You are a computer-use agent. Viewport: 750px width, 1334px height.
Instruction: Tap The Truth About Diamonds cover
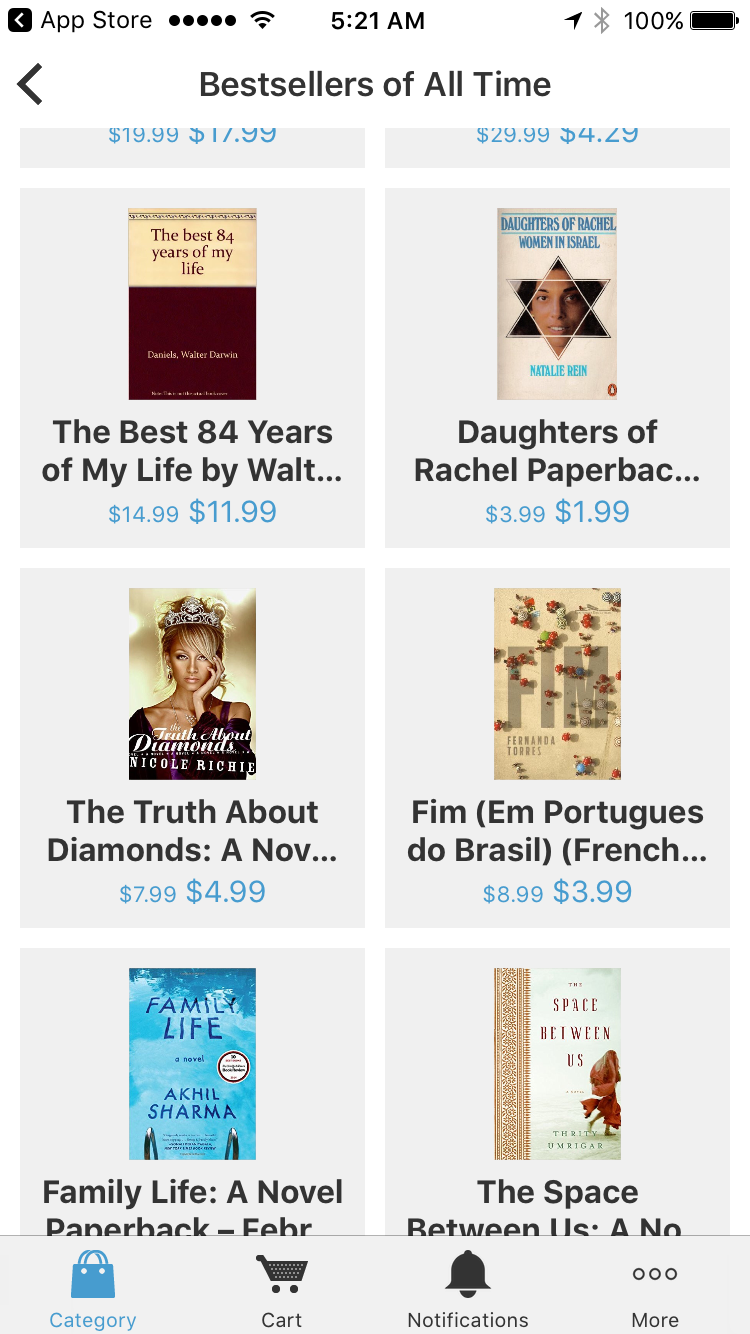[192, 684]
